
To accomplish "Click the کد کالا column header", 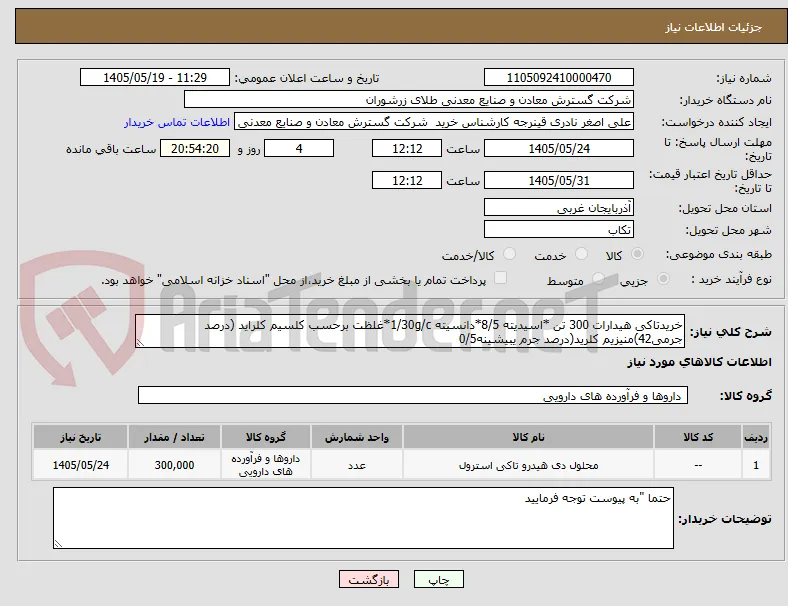I will (x=698, y=437).
